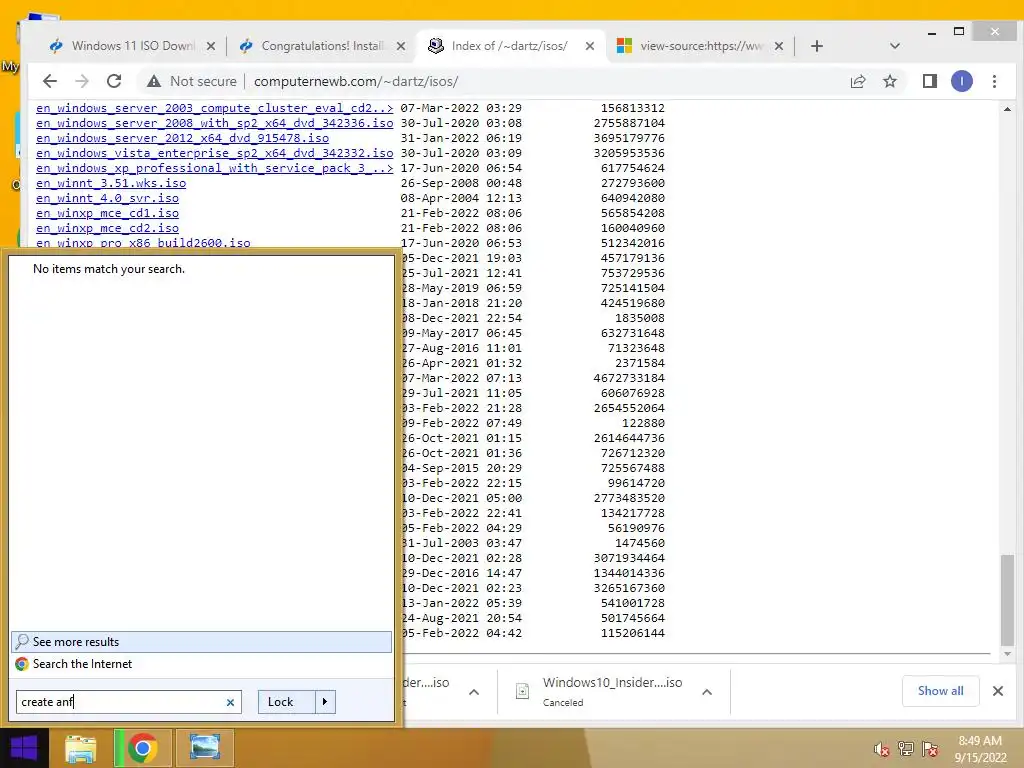Switch to the Congratulations! Install tab
This screenshot has height=768, width=1024.
point(312,46)
